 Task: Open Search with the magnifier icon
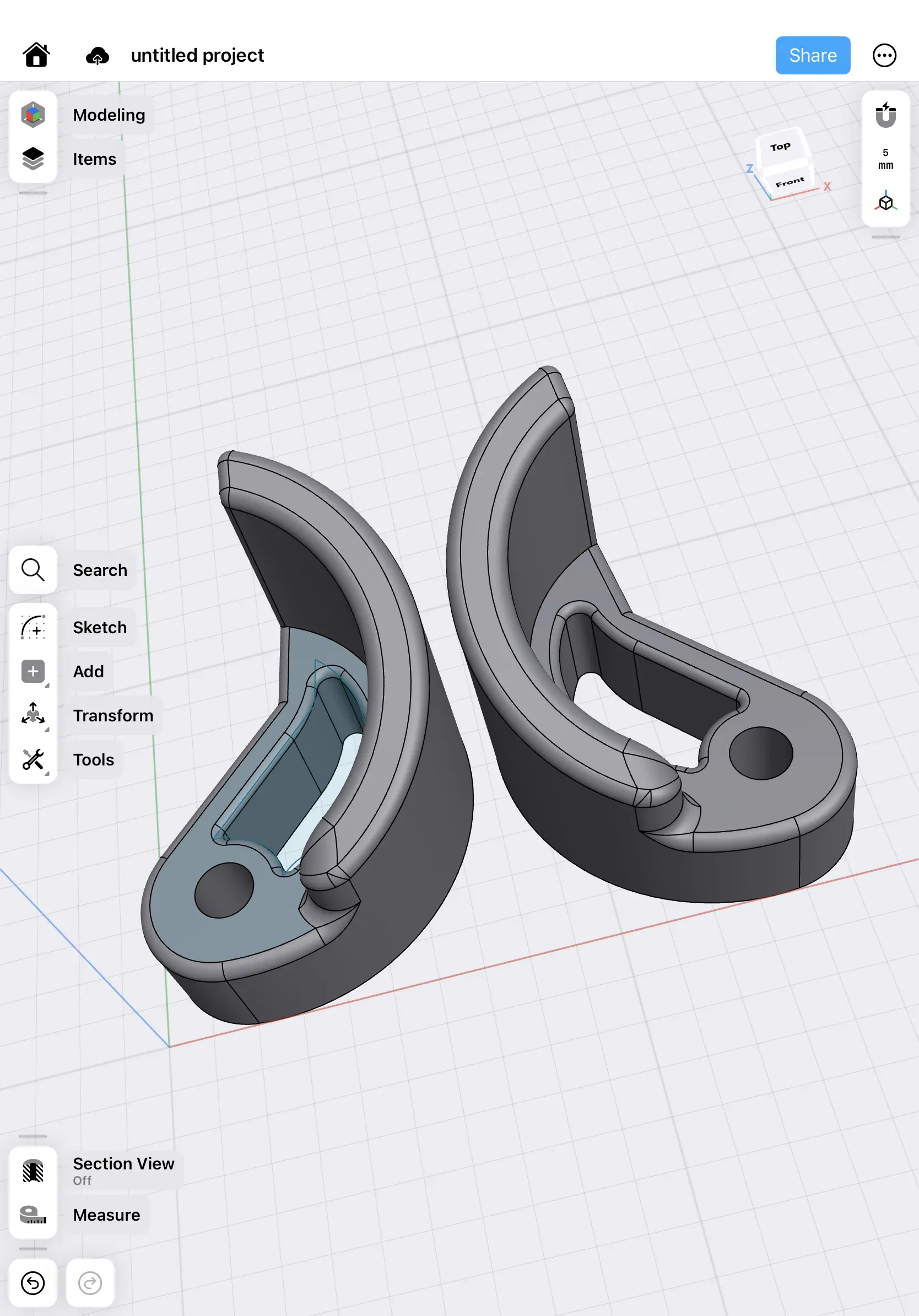click(x=33, y=570)
